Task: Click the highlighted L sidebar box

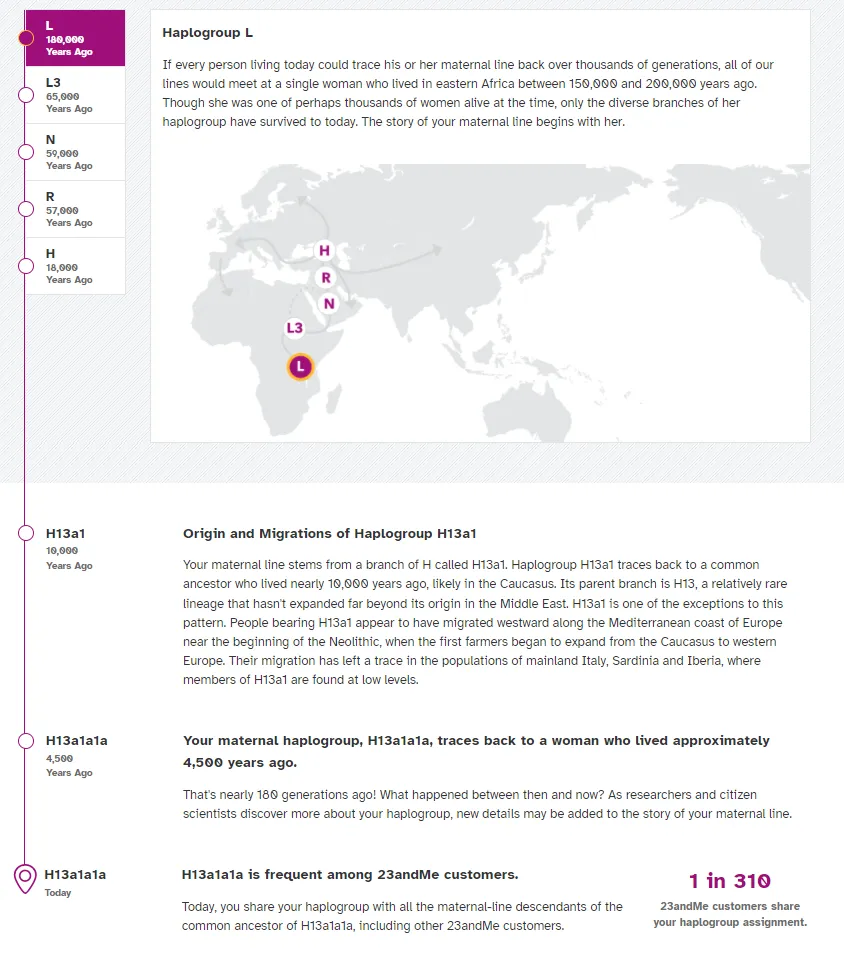Action: pos(75,38)
